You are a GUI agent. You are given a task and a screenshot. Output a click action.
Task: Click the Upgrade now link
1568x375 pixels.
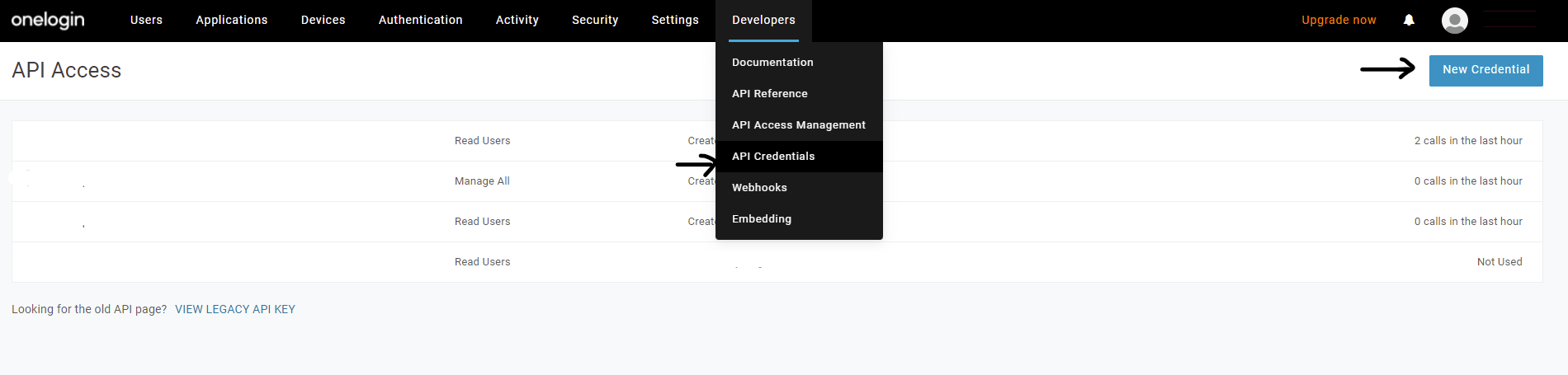pyautogui.click(x=1339, y=20)
